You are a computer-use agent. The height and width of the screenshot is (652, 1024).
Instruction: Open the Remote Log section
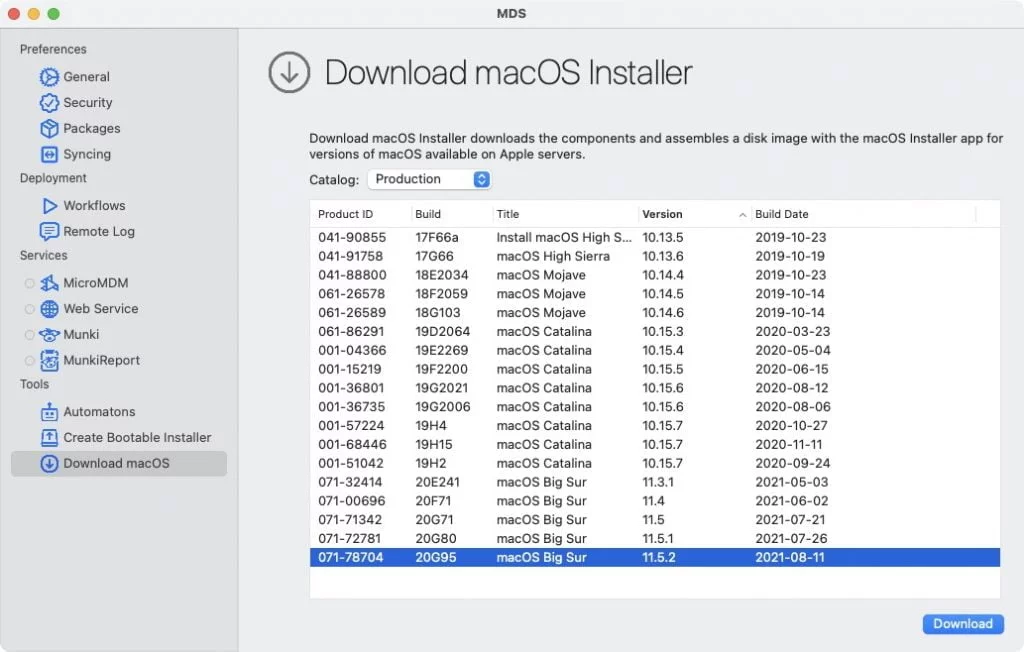[99, 231]
